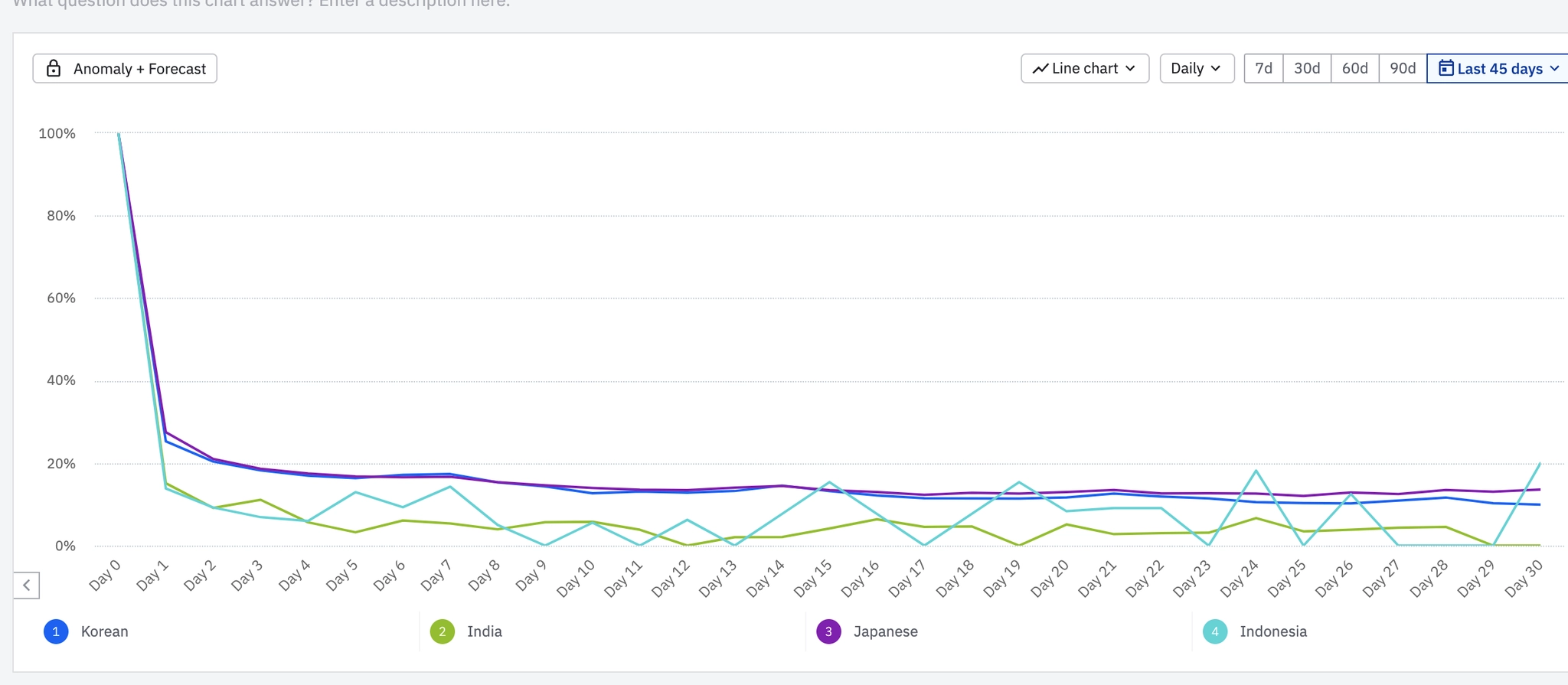Toggle Indonesia series via numbered circle 4

(1215, 631)
